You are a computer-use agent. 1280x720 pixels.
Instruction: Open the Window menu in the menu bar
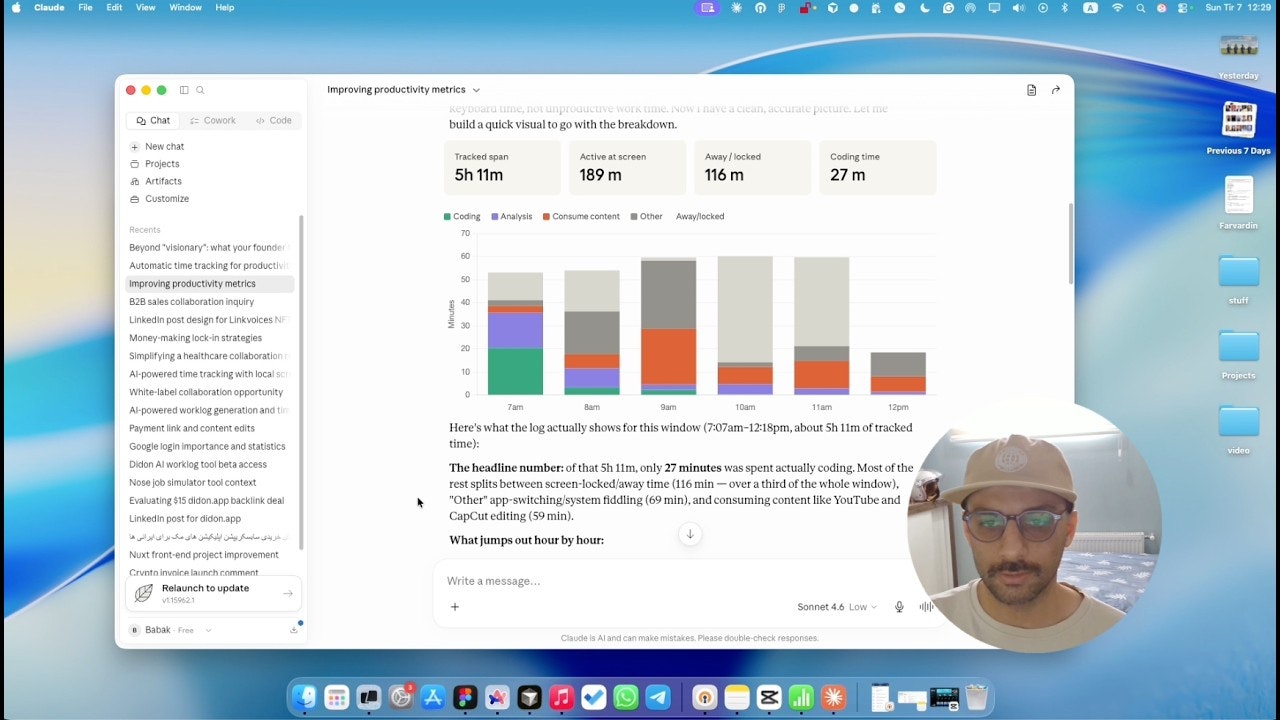point(185,7)
